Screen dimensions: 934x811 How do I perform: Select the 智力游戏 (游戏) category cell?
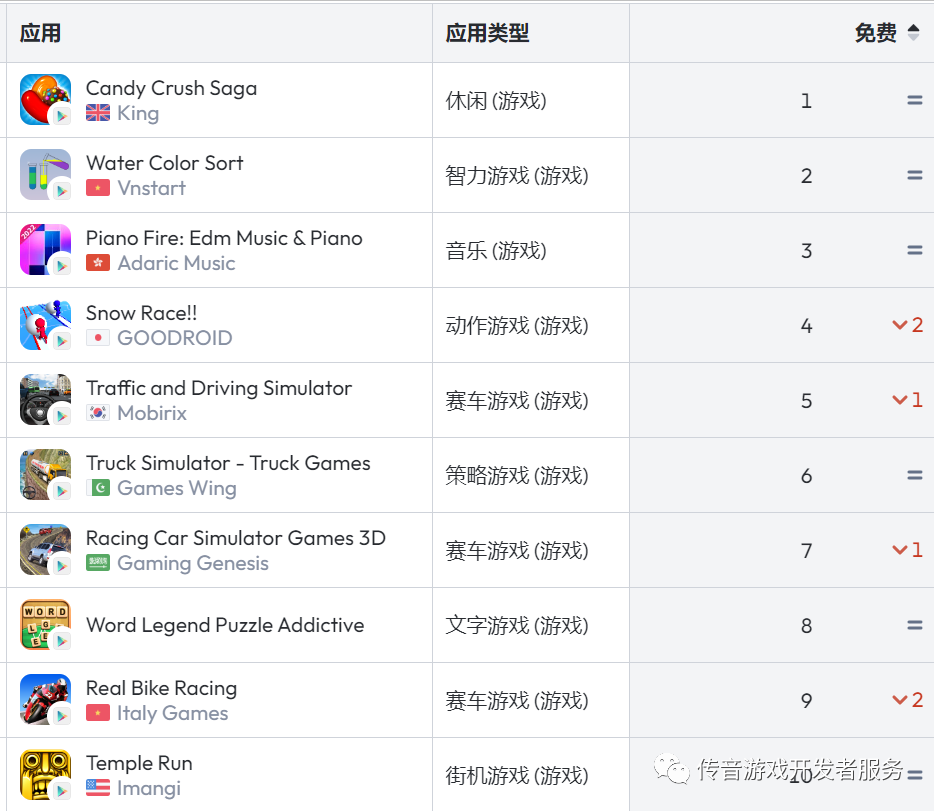click(x=517, y=176)
